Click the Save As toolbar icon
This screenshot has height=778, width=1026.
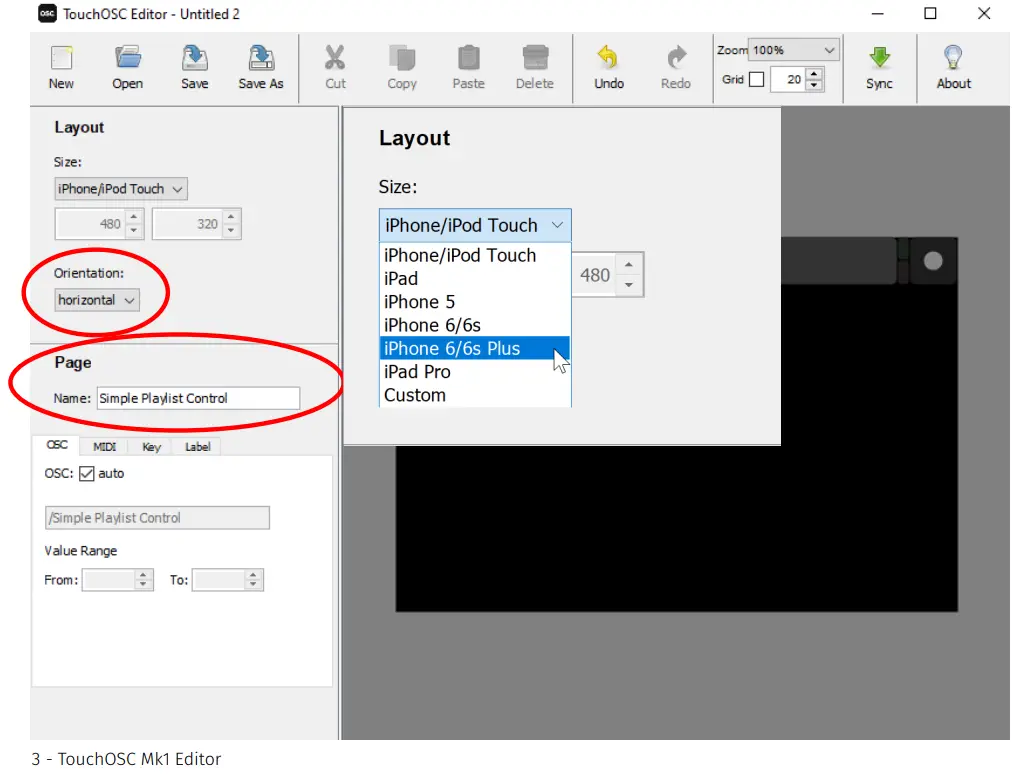tap(261, 58)
